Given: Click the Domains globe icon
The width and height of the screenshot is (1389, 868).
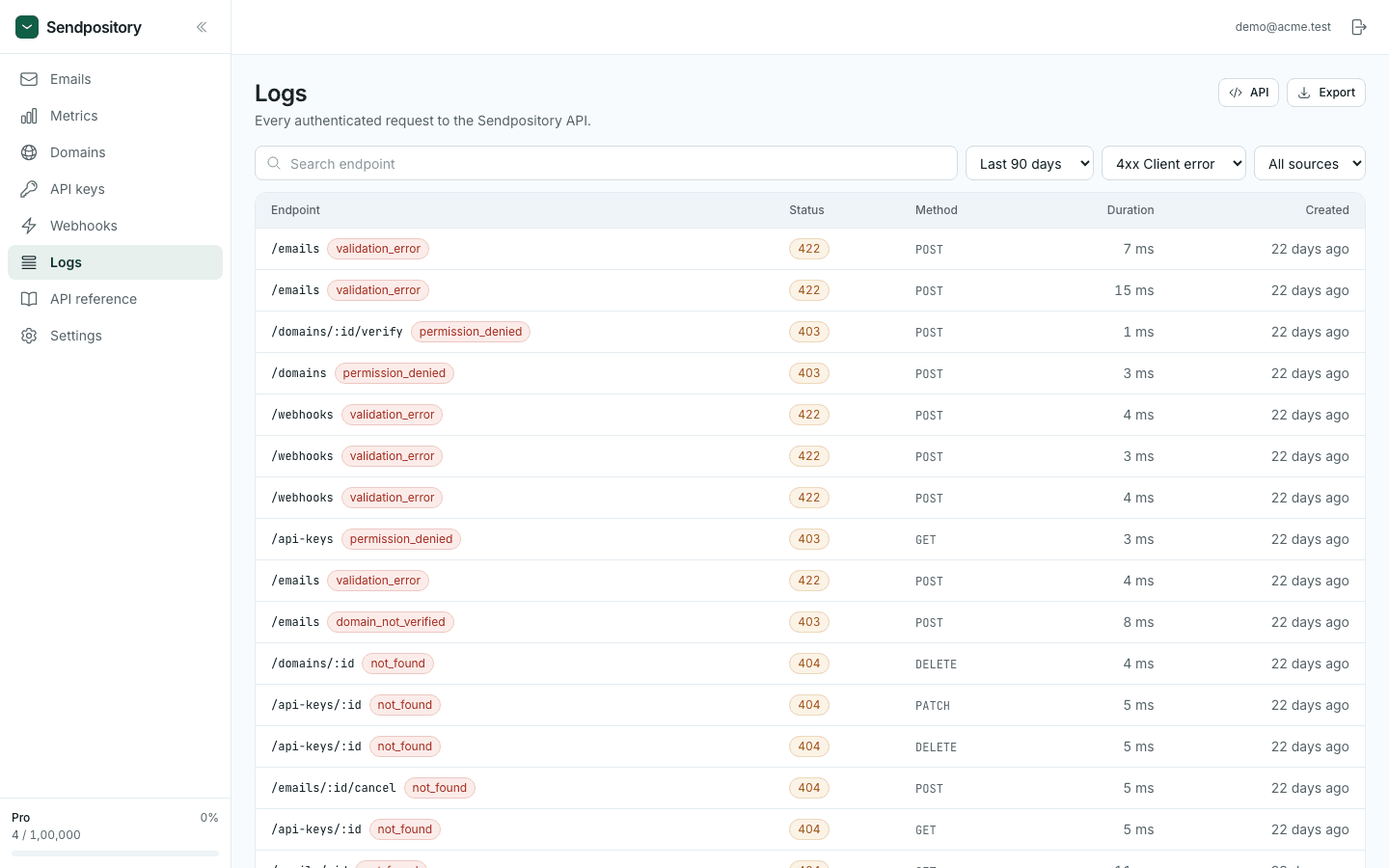Looking at the screenshot, I should click(x=29, y=152).
